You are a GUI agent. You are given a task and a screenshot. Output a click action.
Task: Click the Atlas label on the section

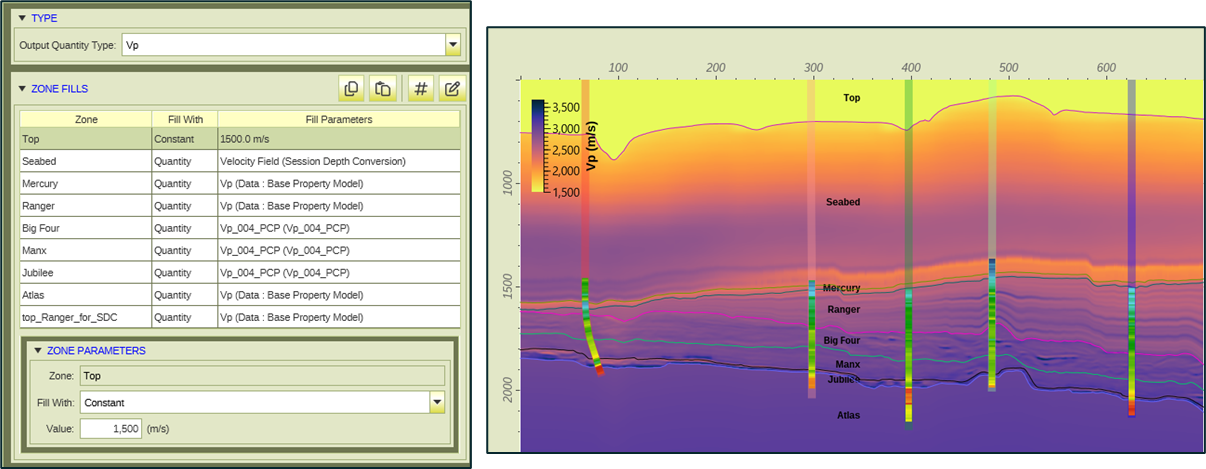[848, 415]
